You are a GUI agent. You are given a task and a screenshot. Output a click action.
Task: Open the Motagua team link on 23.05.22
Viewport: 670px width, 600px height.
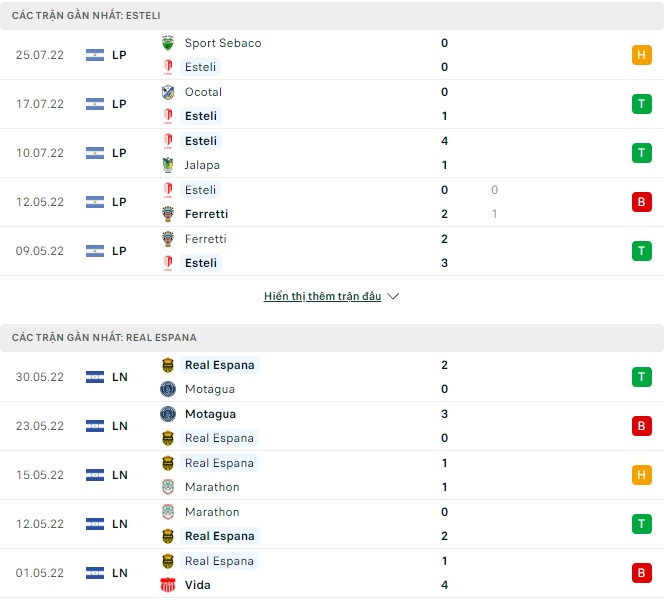coord(210,414)
